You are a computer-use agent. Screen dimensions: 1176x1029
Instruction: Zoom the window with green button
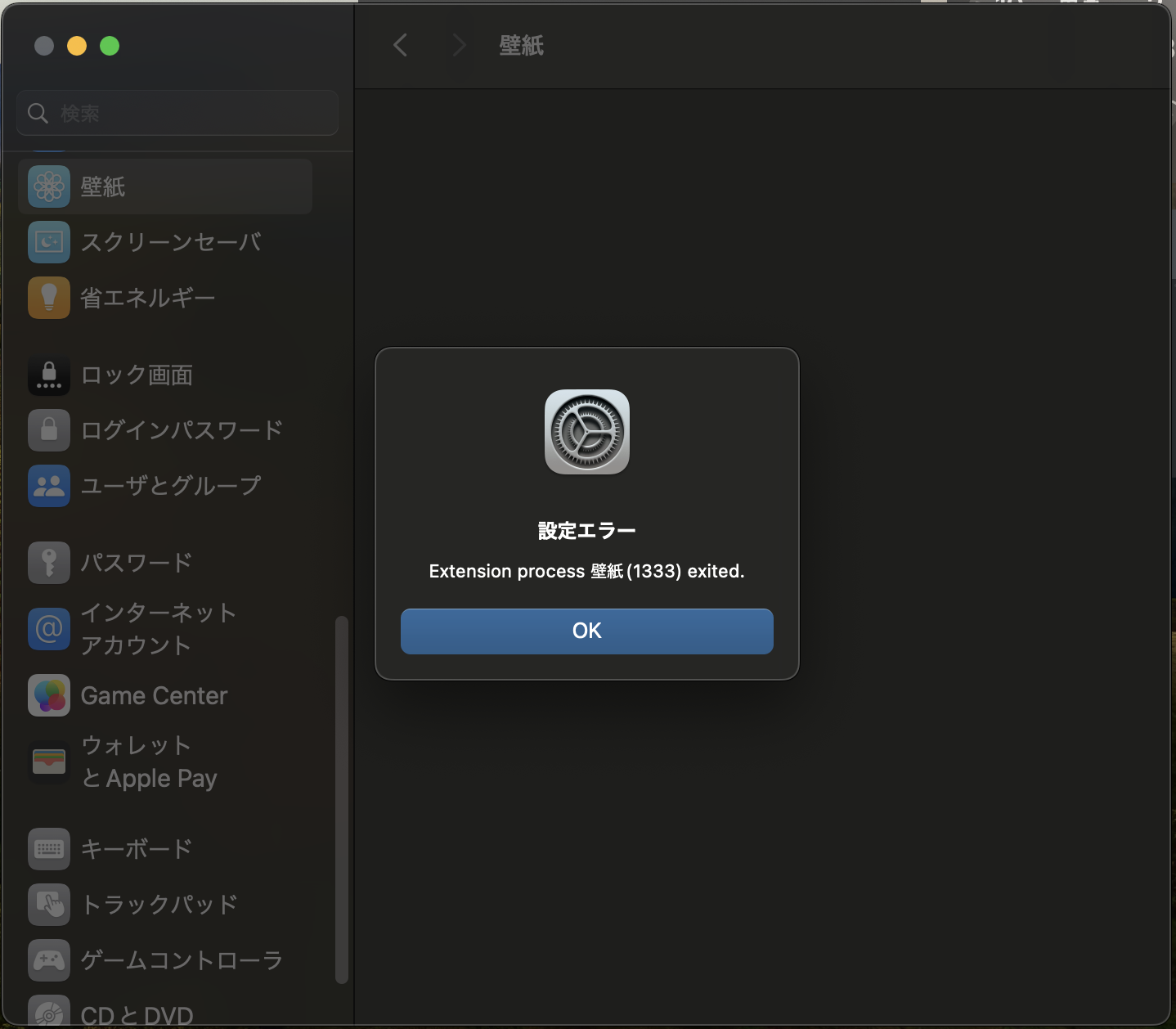(110, 46)
